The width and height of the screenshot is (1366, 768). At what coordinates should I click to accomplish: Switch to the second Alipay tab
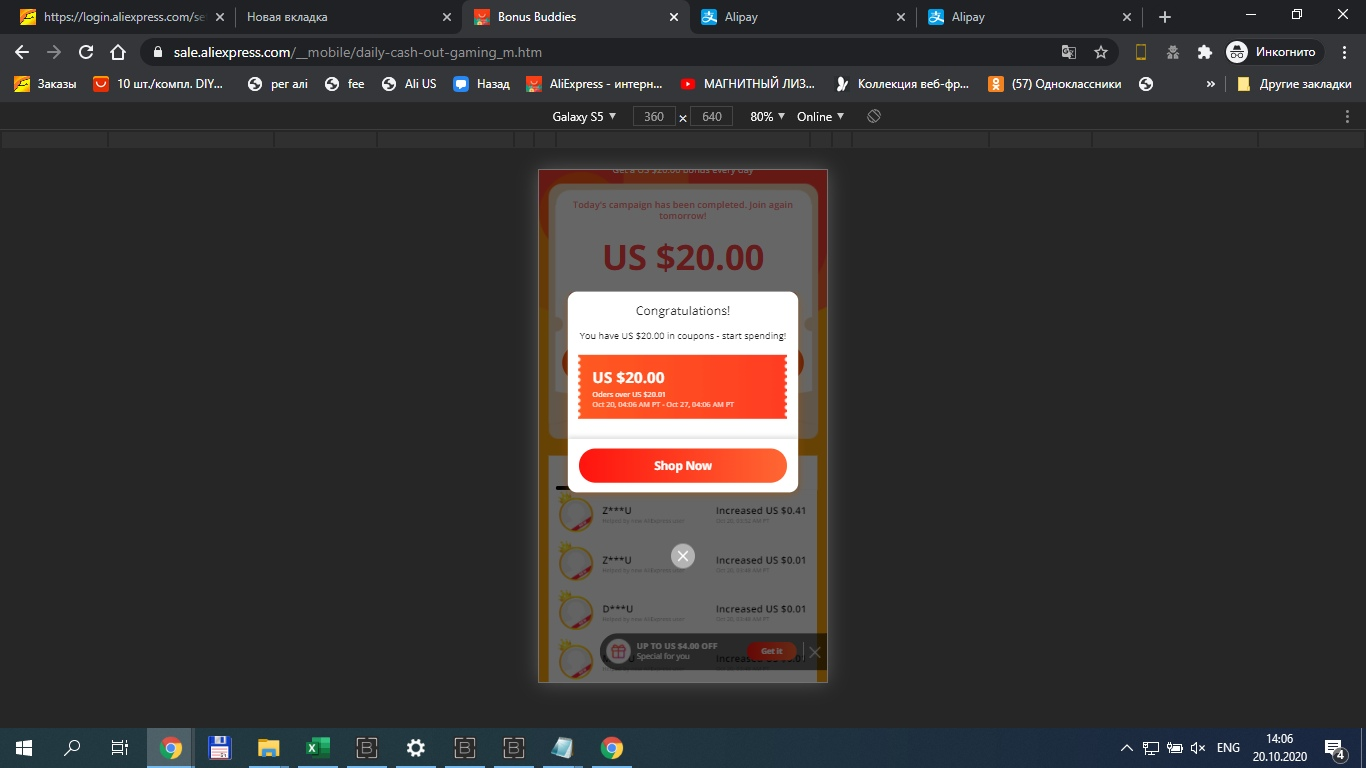point(1031,17)
